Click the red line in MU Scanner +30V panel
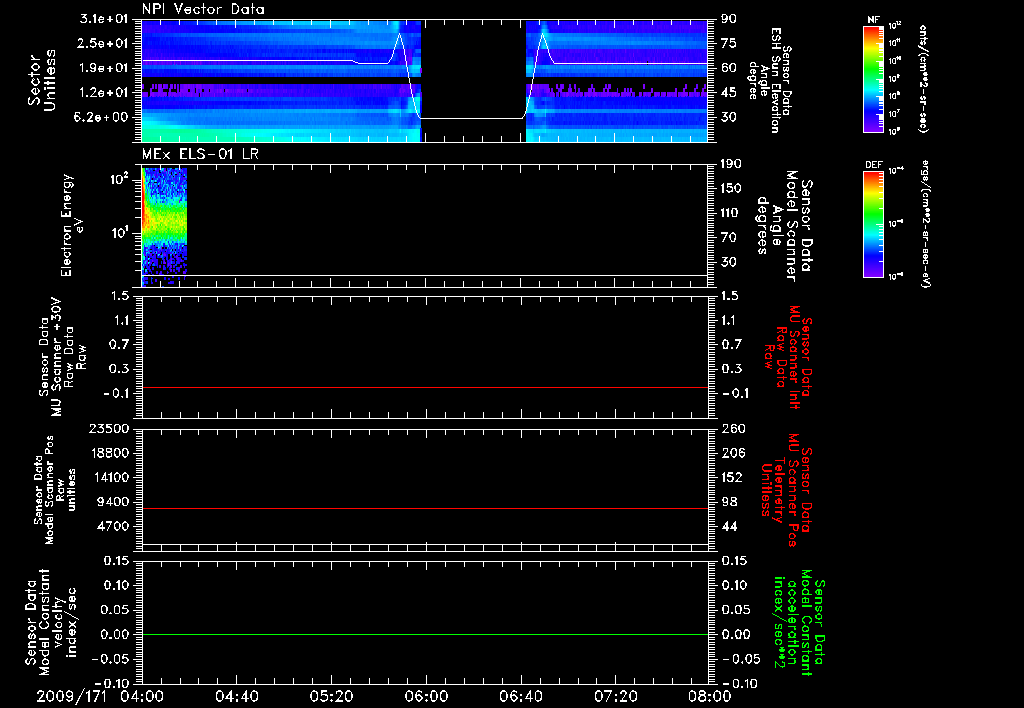 pos(425,387)
